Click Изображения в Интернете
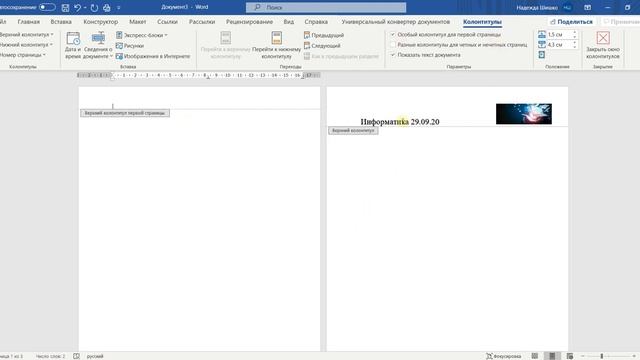640x360 pixels. 153,56
